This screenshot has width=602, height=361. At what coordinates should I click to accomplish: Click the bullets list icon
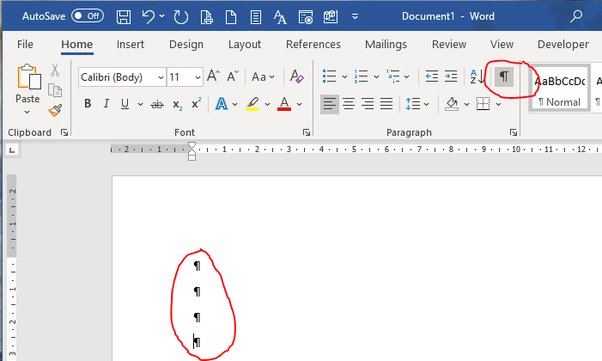(x=329, y=76)
